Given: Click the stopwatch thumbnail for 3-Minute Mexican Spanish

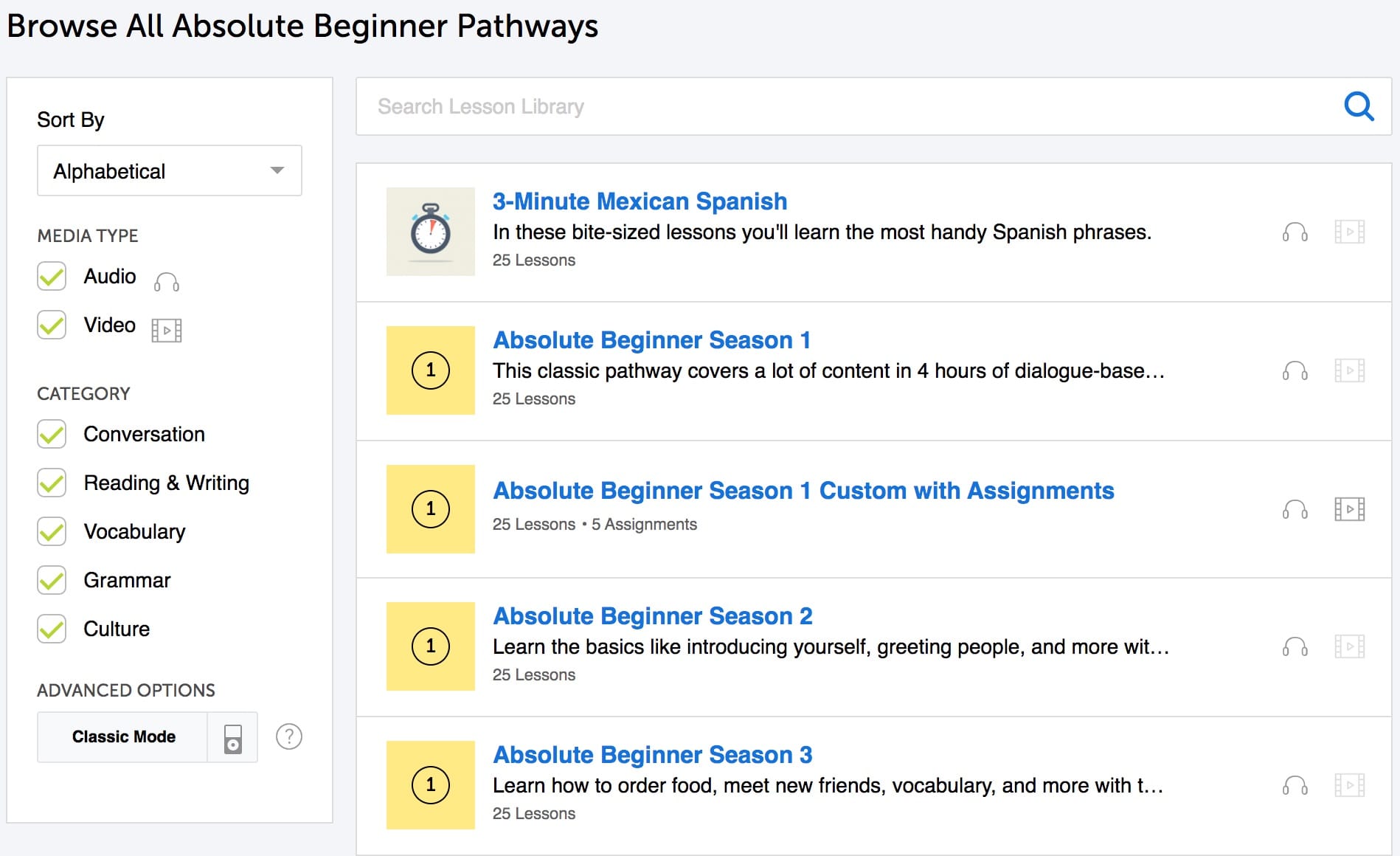Looking at the screenshot, I should tap(430, 232).
